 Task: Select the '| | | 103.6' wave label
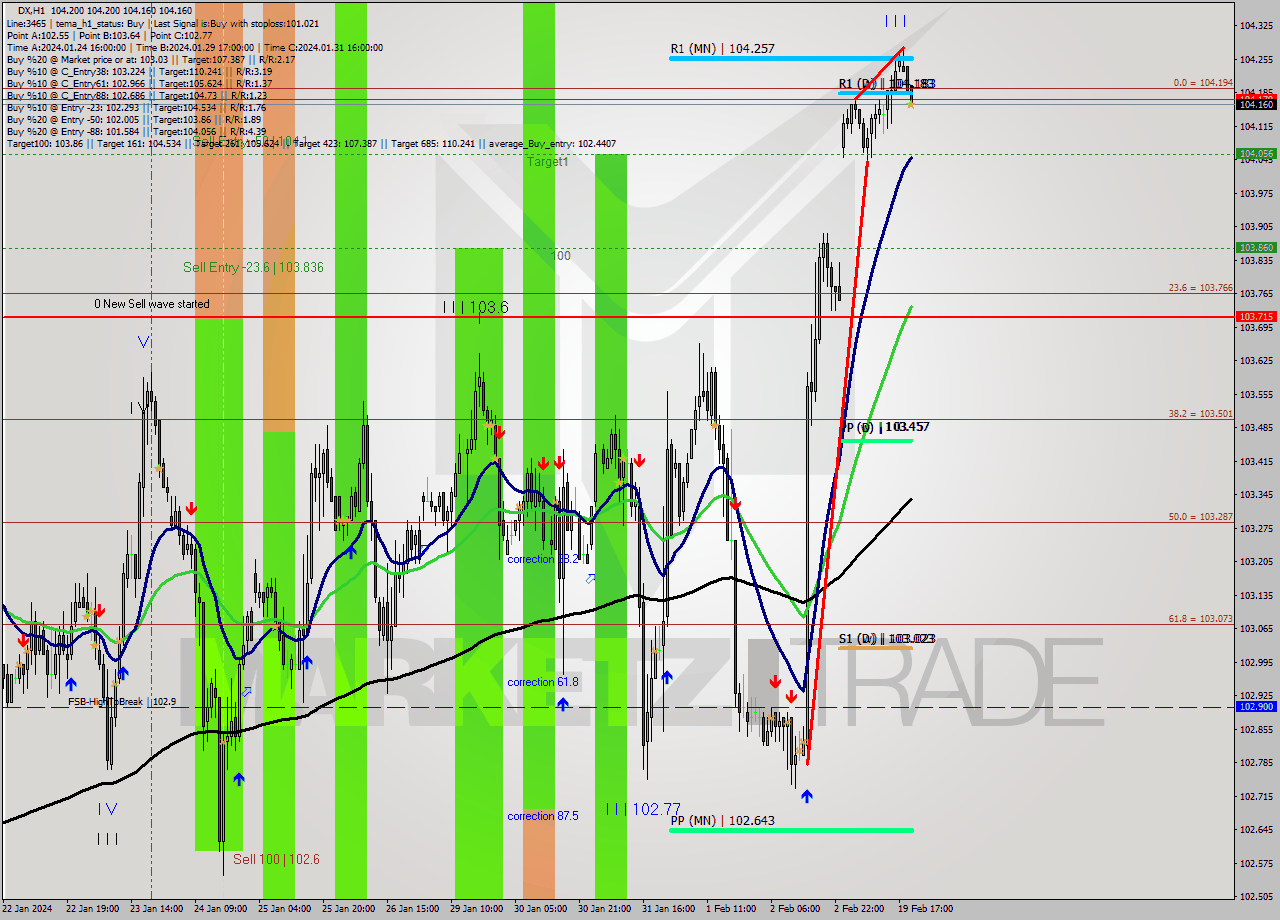[476, 307]
